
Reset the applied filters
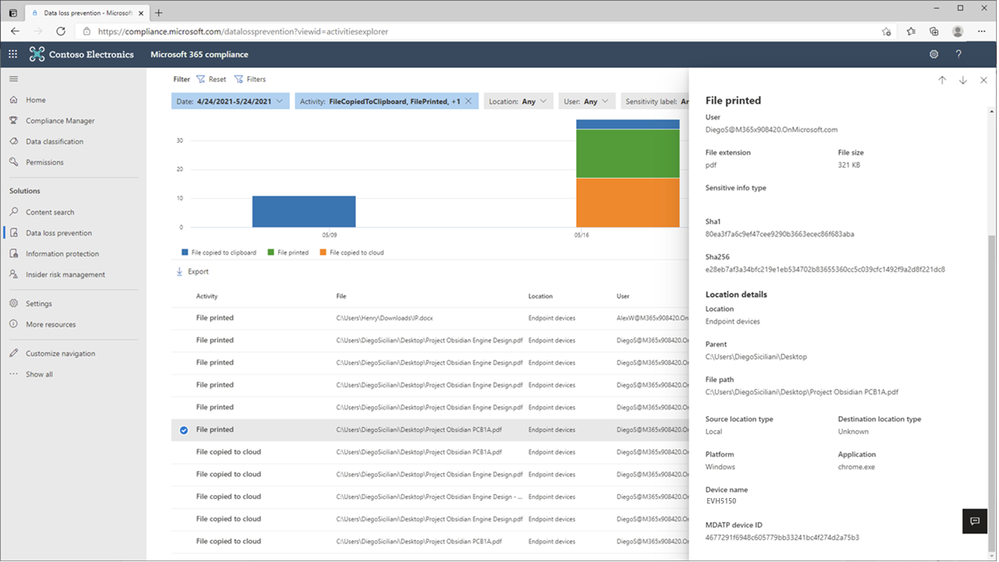click(x=211, y=79)
